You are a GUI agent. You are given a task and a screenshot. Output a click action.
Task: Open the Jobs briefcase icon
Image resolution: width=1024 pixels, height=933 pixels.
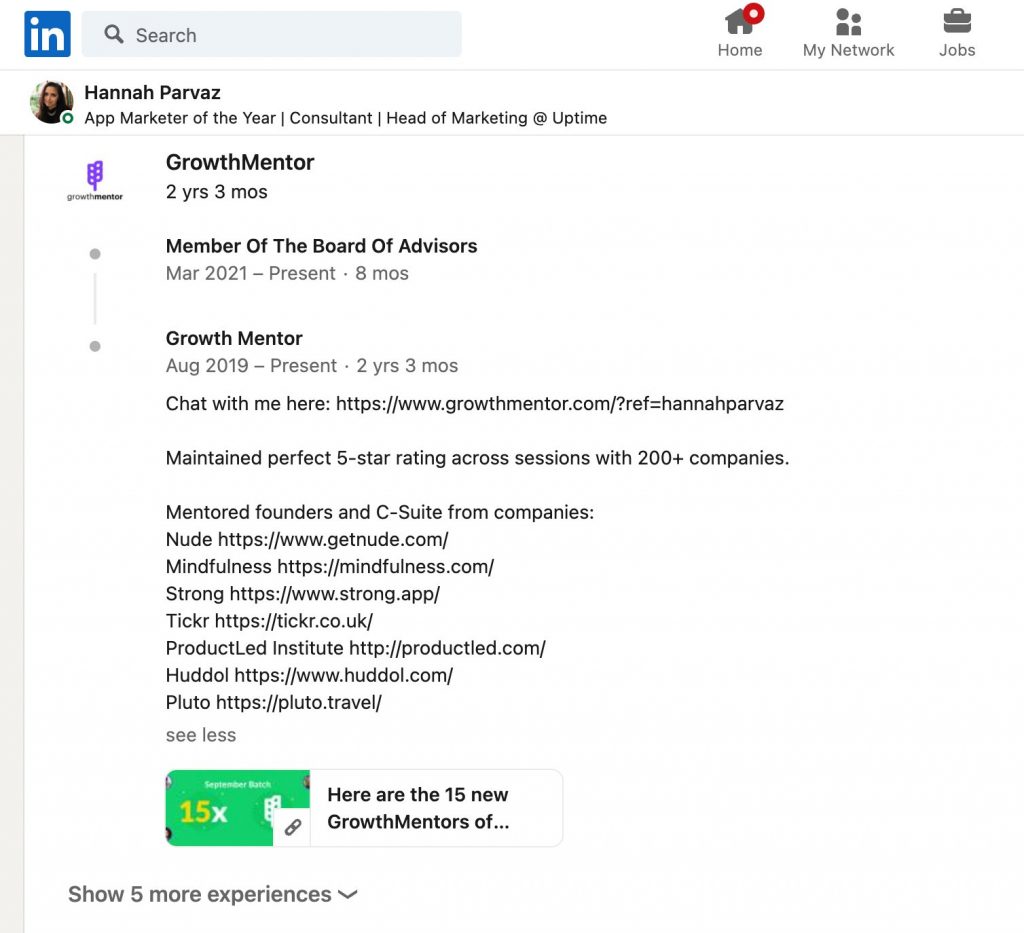coord(956,22)
